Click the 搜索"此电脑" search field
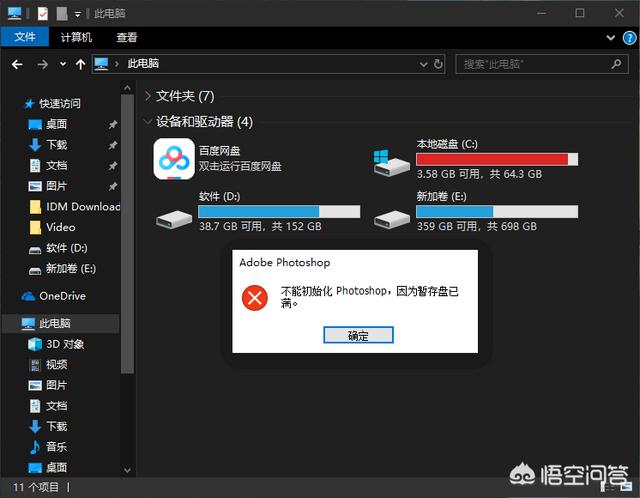This screenshot has width=640, height=498. (541, 64)
